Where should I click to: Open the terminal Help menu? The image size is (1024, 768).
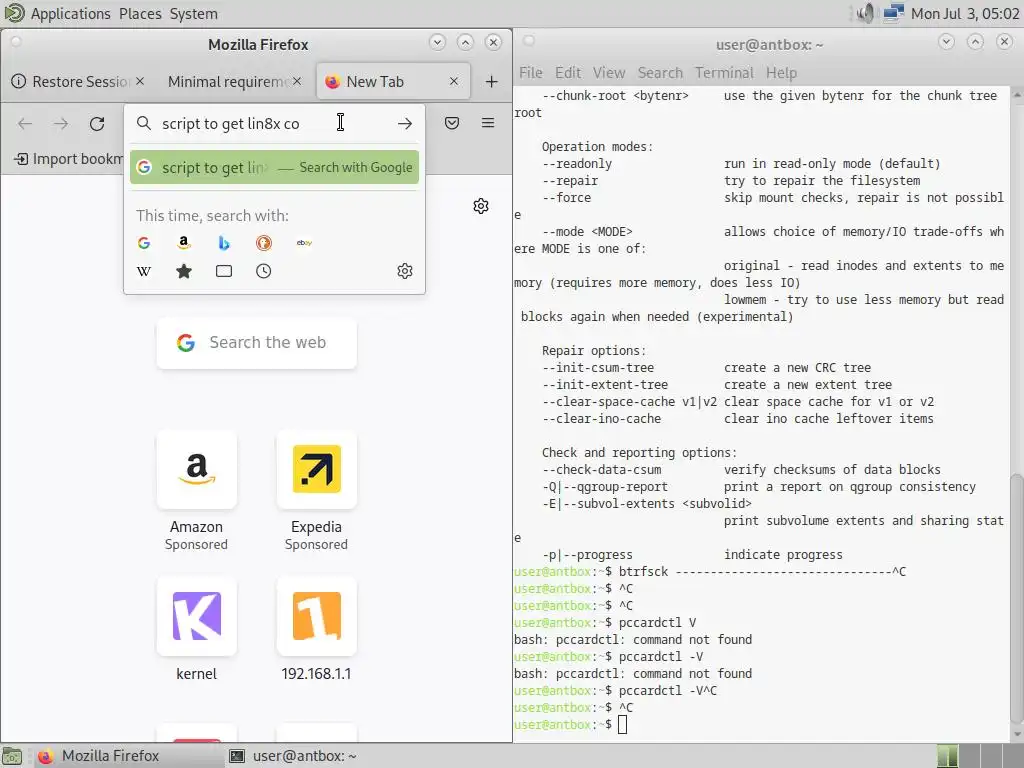pyautogui.click(x=781, y=72)
